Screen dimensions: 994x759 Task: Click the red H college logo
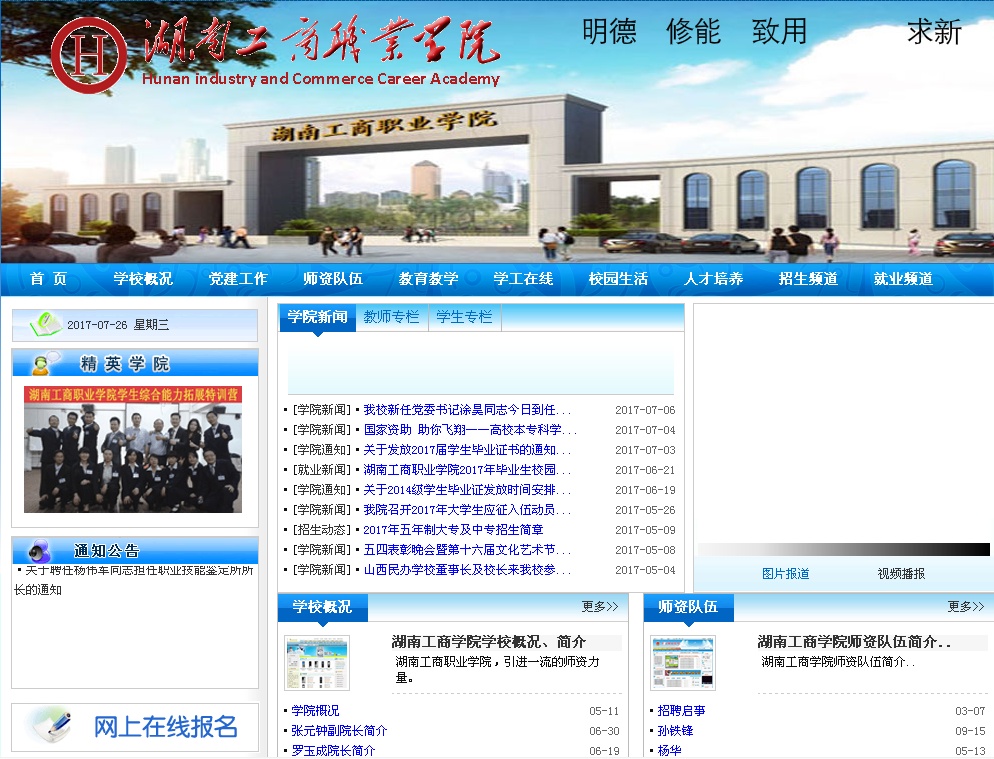click(89, 55)
